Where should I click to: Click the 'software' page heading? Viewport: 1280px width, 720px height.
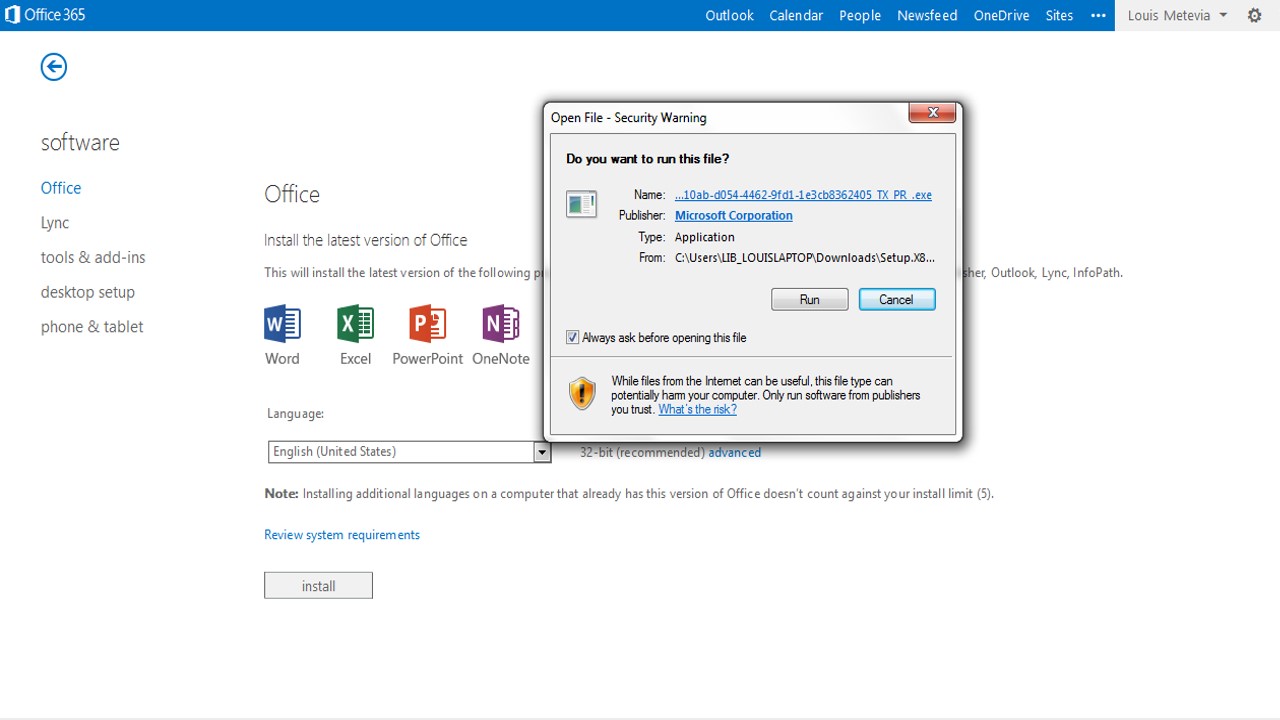point(80,143)
